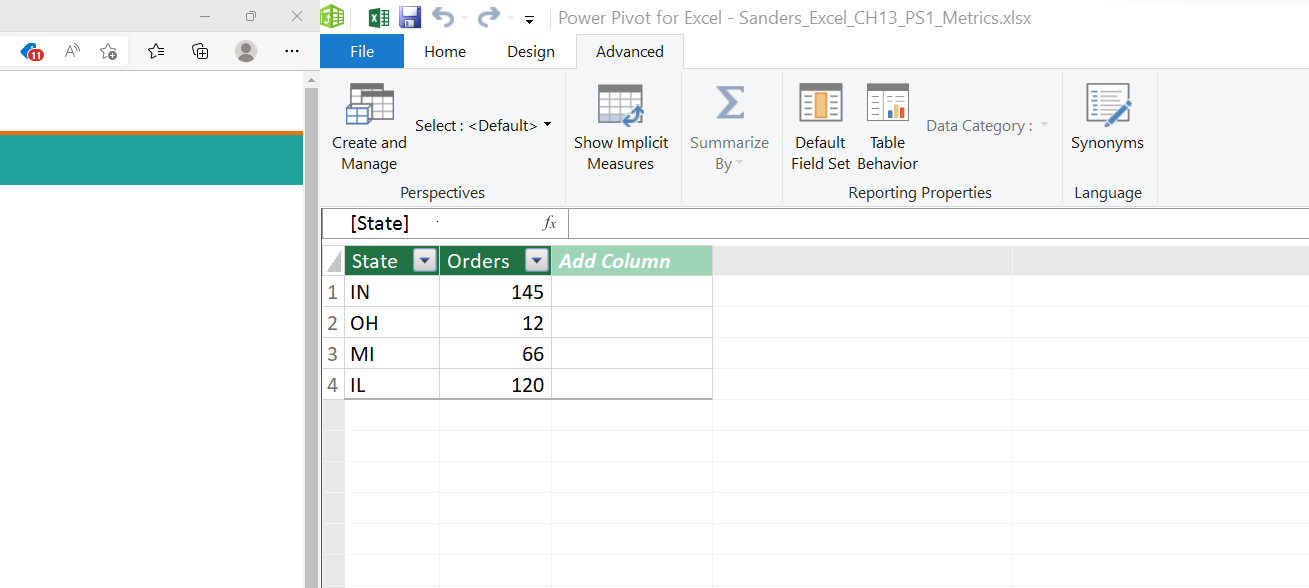Select row header 3
Screen dimensions: 1309x588
point(333,354)
